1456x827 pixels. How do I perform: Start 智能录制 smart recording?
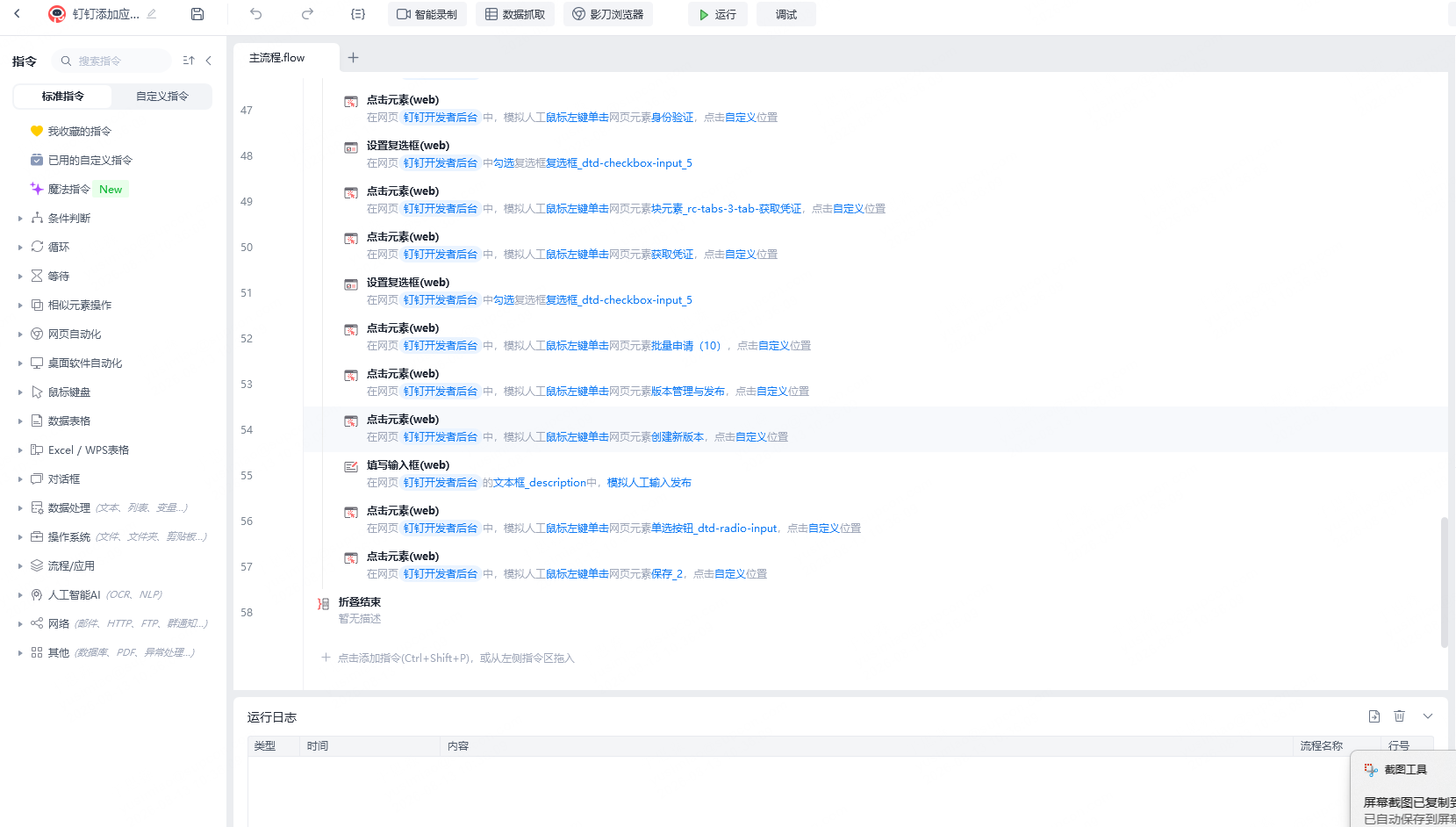point(427,14)
